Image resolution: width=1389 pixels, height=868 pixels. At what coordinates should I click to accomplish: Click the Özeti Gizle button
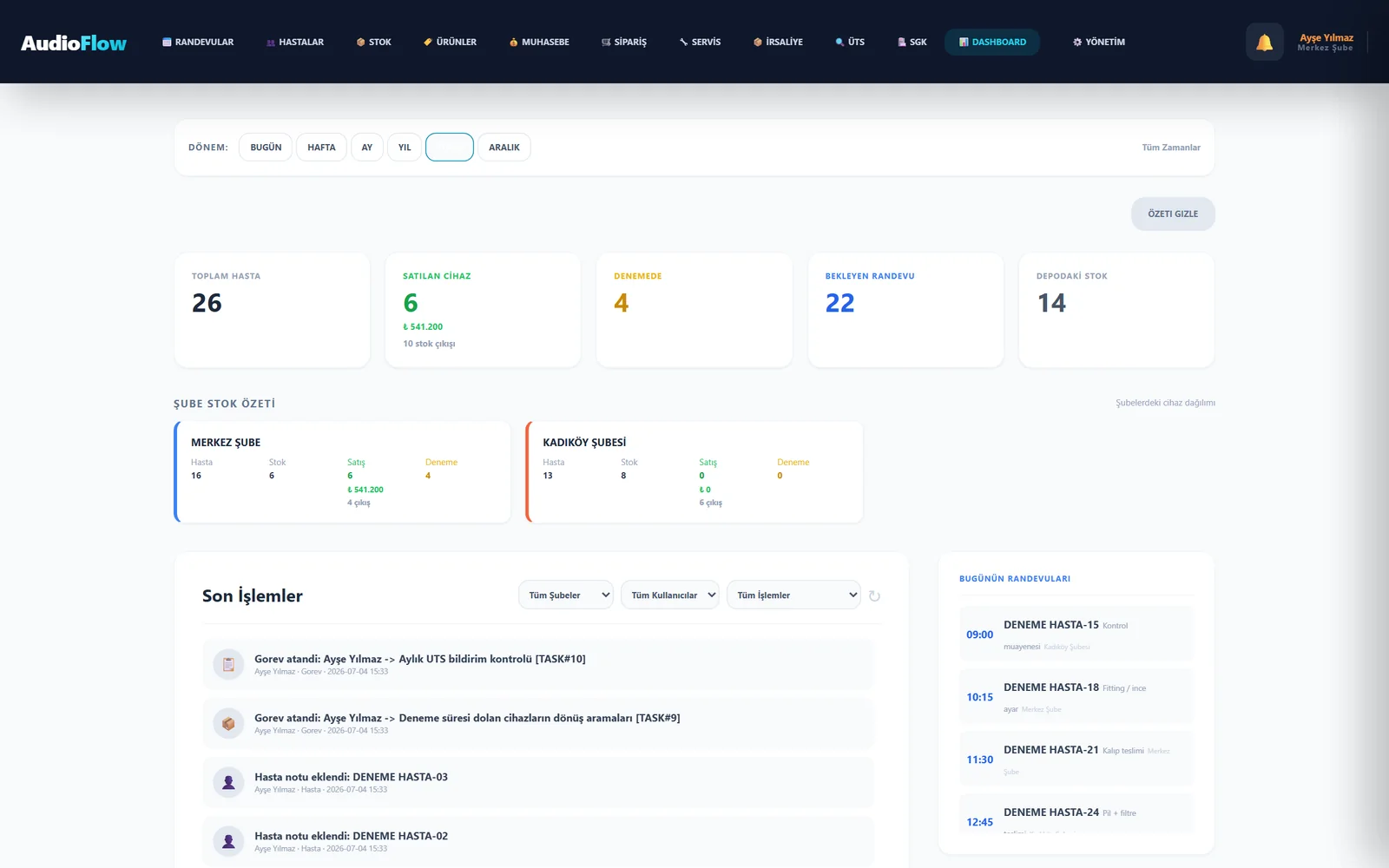click(1173, 214)
